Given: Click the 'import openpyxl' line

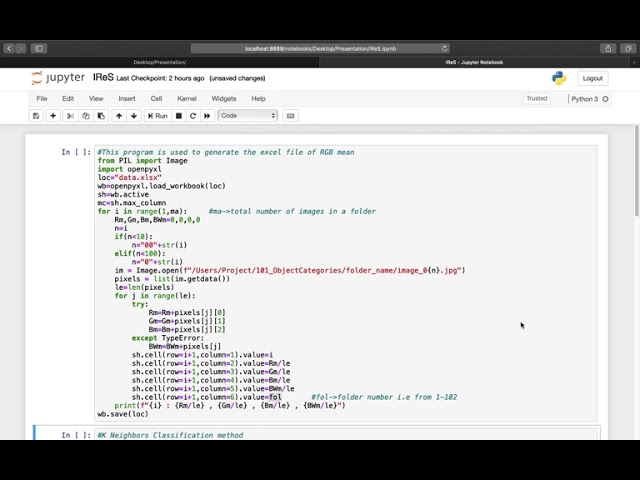Looking at the screenshot, I should point(129,169).
